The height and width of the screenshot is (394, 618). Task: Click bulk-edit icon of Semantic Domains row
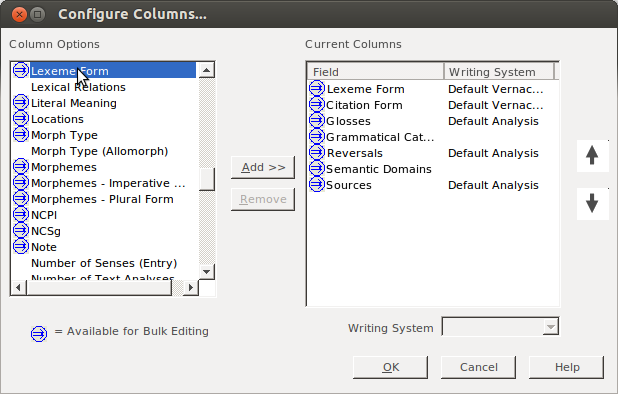click(x=316, y=169)
